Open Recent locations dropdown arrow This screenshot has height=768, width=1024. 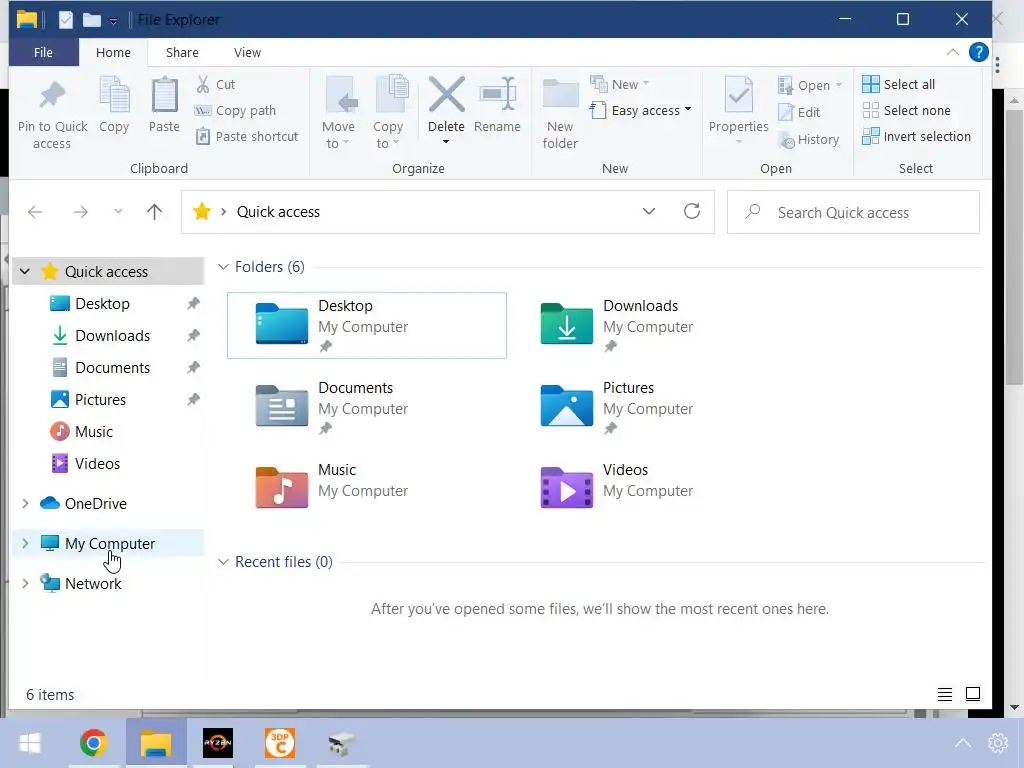[118, 212]
